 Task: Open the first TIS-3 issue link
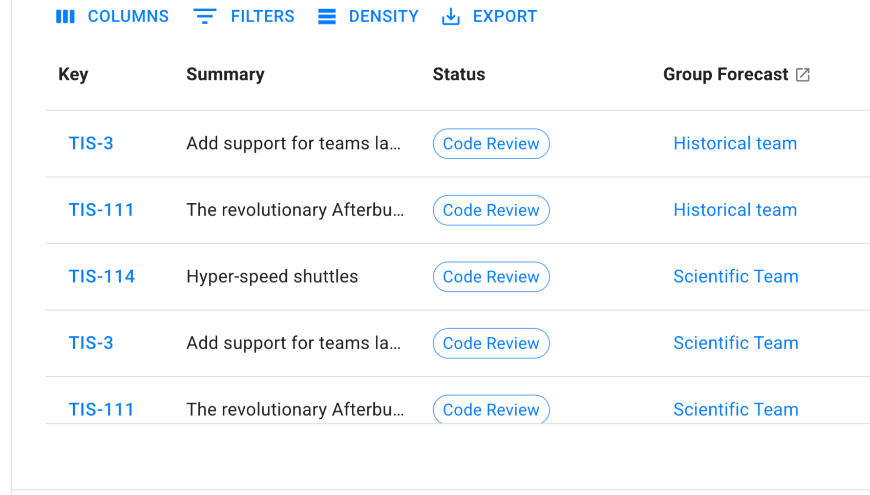[x=91, y=143]
